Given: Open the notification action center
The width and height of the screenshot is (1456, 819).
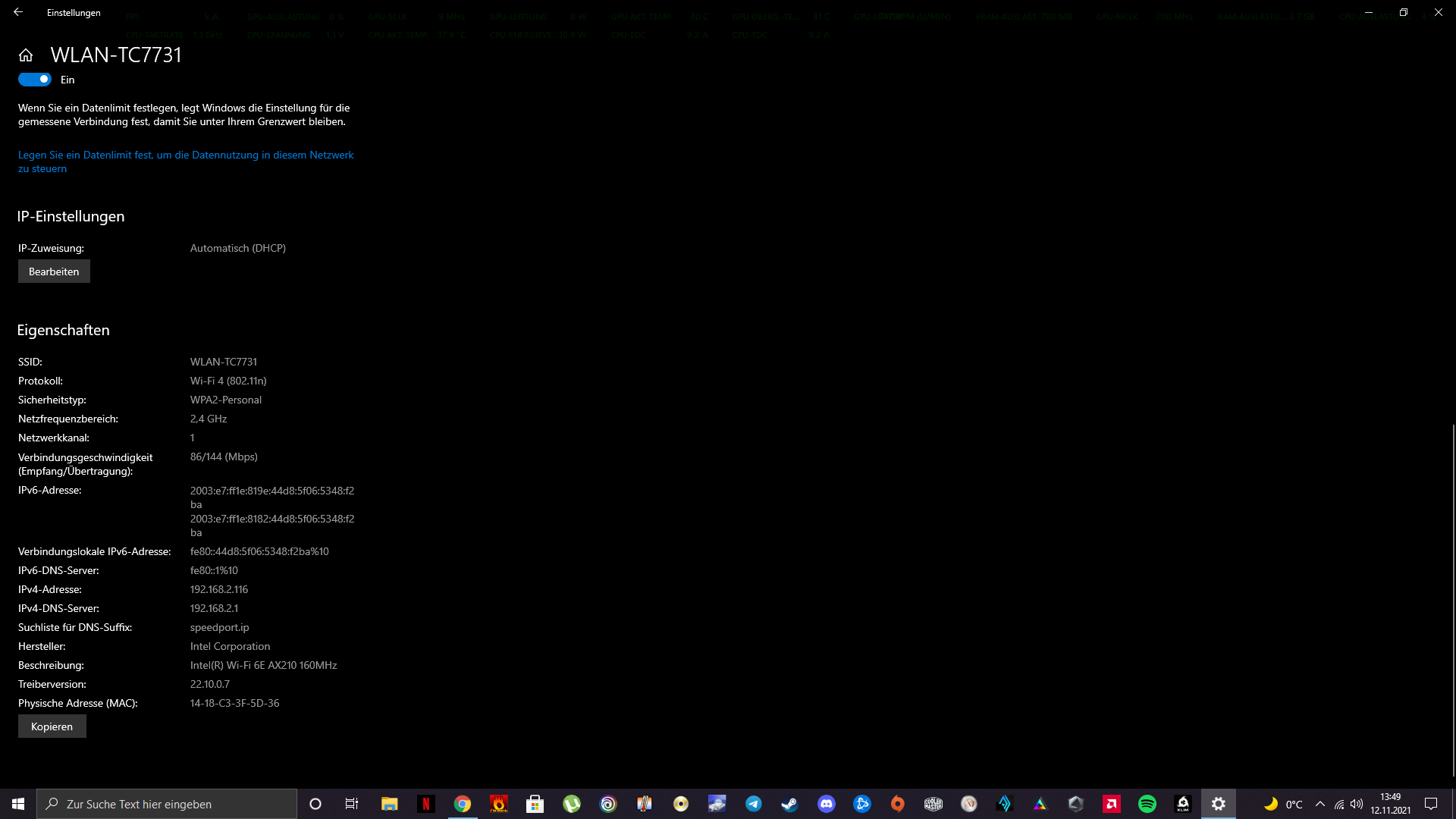Looking at the screenshot, I should coord(1431,804).
